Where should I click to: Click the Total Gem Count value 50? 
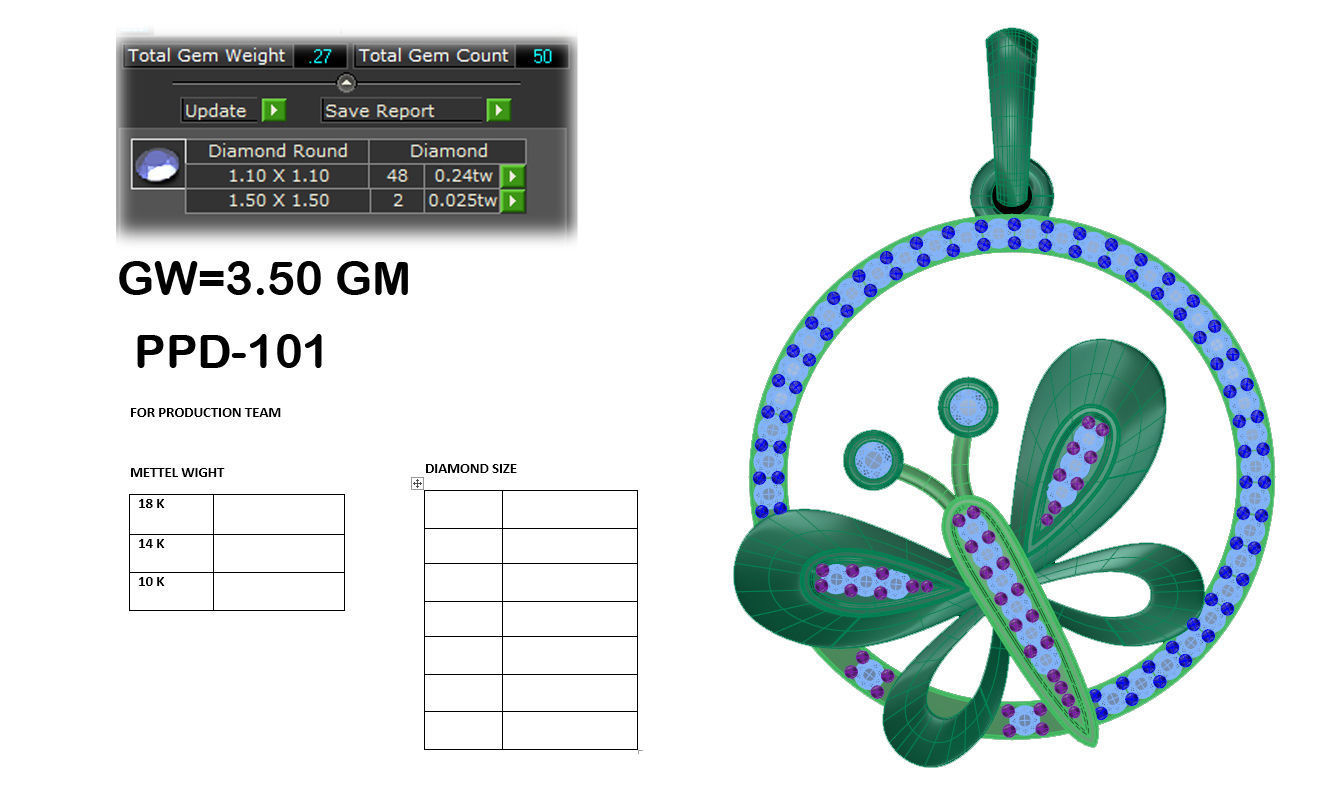542,56
